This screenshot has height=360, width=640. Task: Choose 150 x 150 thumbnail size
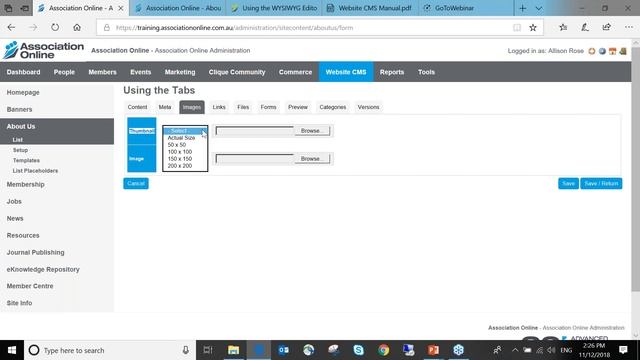click(185, 159)
